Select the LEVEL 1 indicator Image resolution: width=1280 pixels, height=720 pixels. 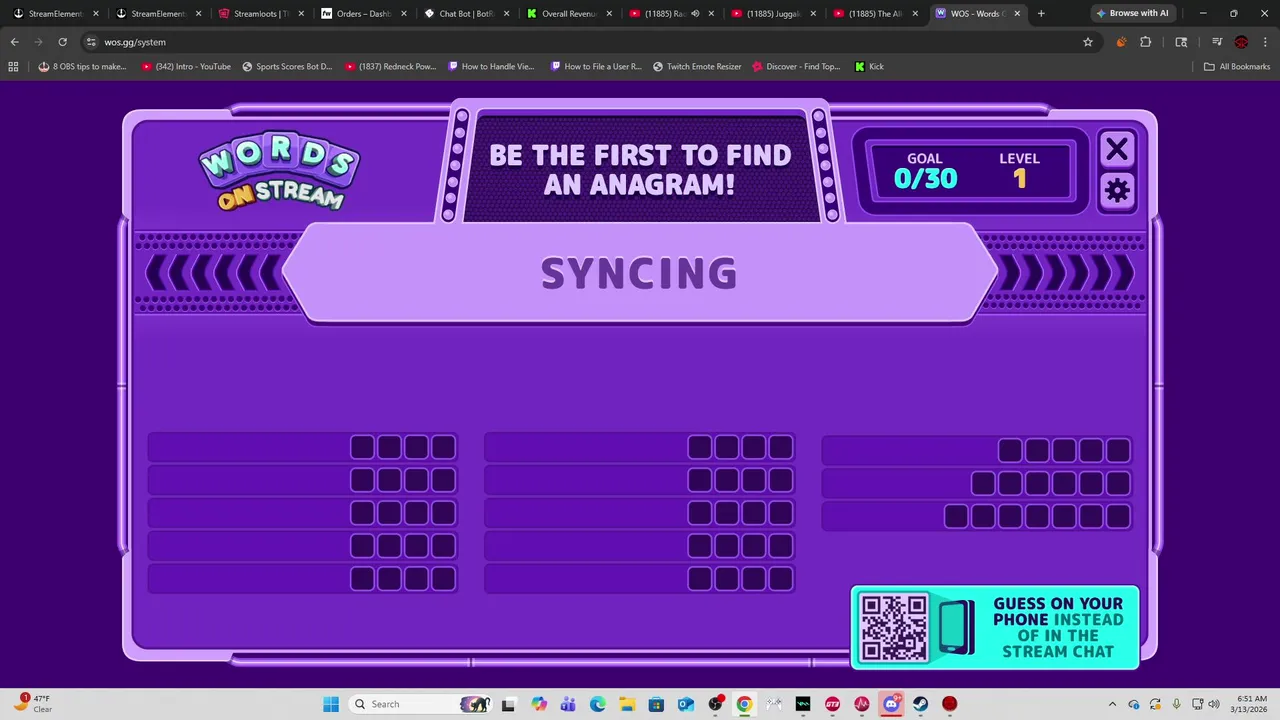pyautogui.click(x=1019, y=171)
